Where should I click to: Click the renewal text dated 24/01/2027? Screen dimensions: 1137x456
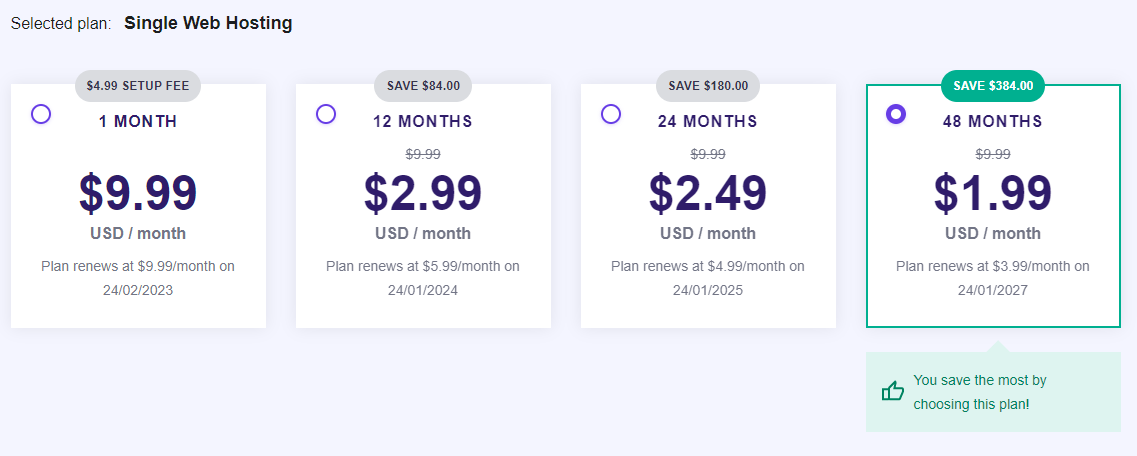[993, 279]
